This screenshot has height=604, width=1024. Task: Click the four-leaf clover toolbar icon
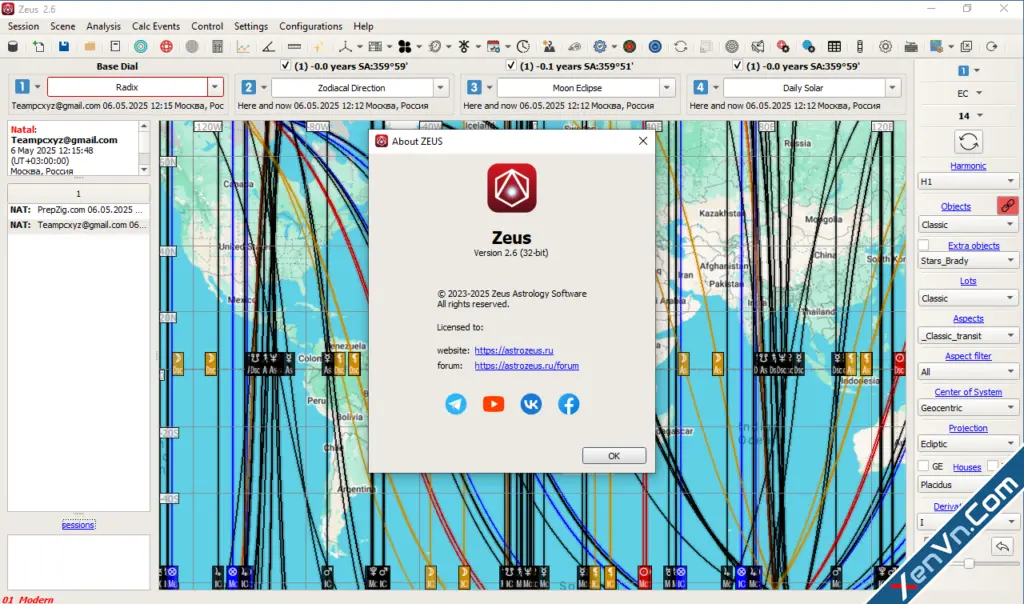tap(405, 46)
